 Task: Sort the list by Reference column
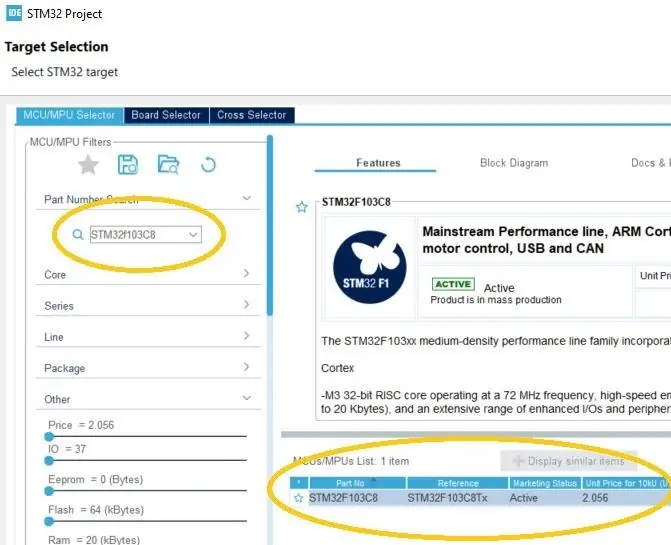[458, 483]
